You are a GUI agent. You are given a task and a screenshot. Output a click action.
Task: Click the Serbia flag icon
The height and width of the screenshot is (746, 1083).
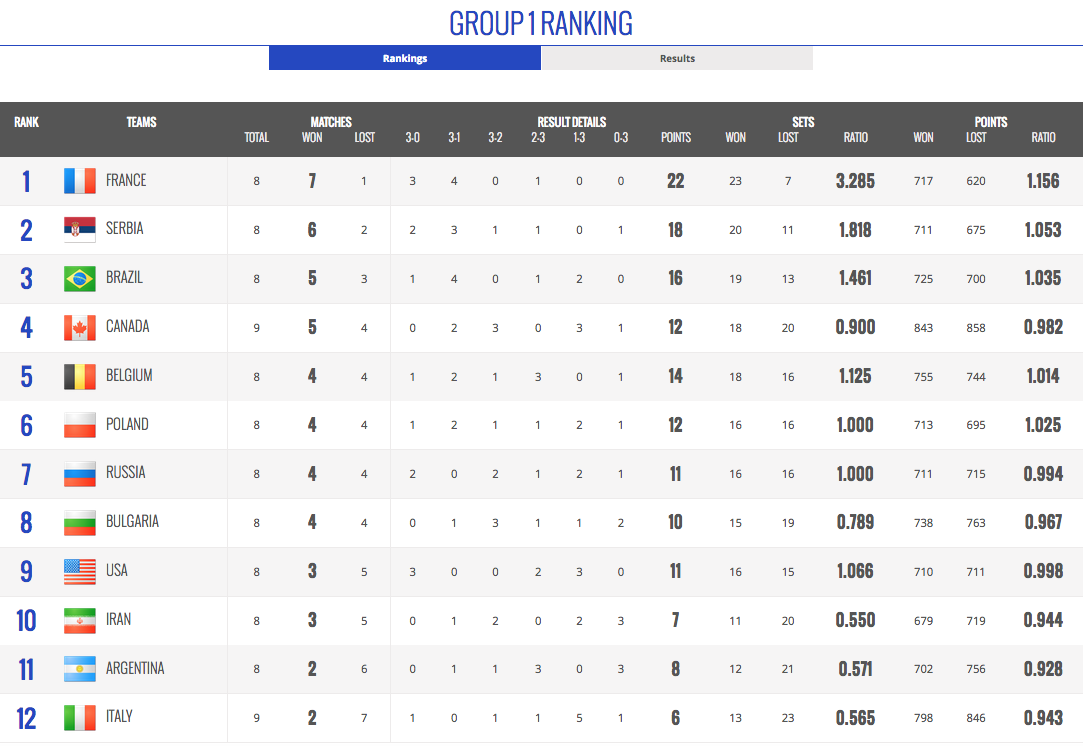click(79, 230)
